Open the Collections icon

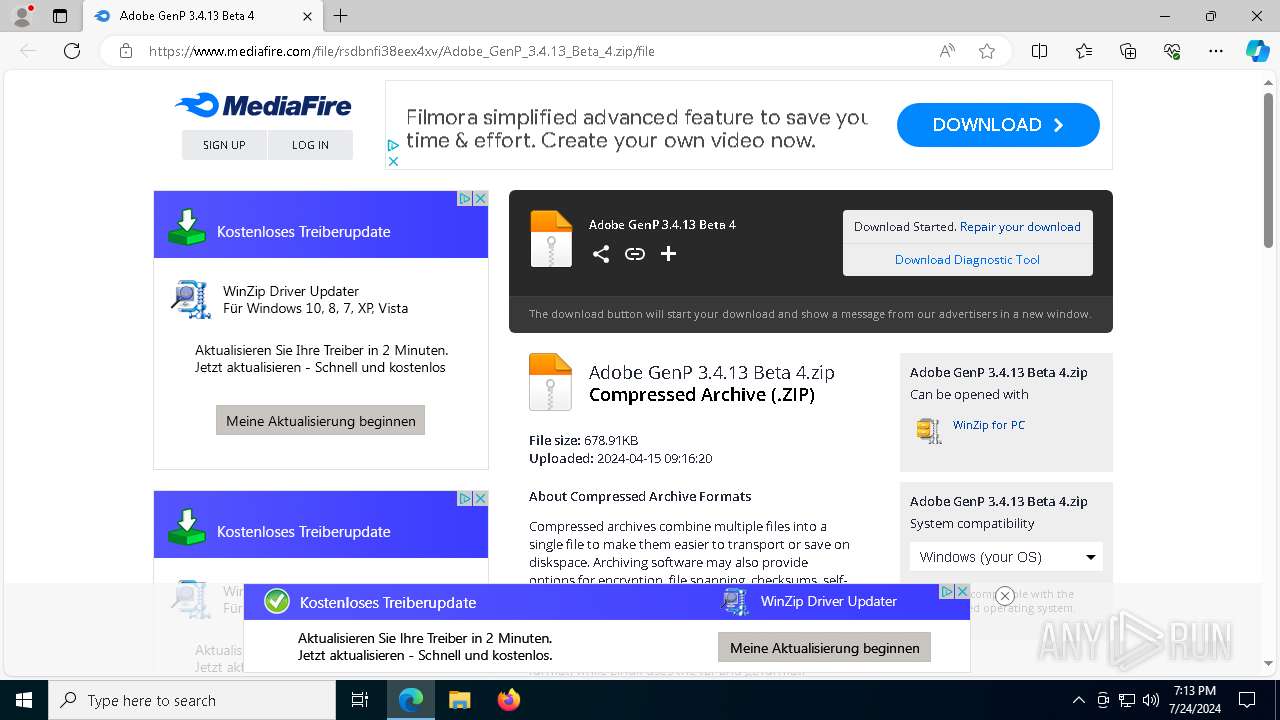click(x=1128, y=51)
